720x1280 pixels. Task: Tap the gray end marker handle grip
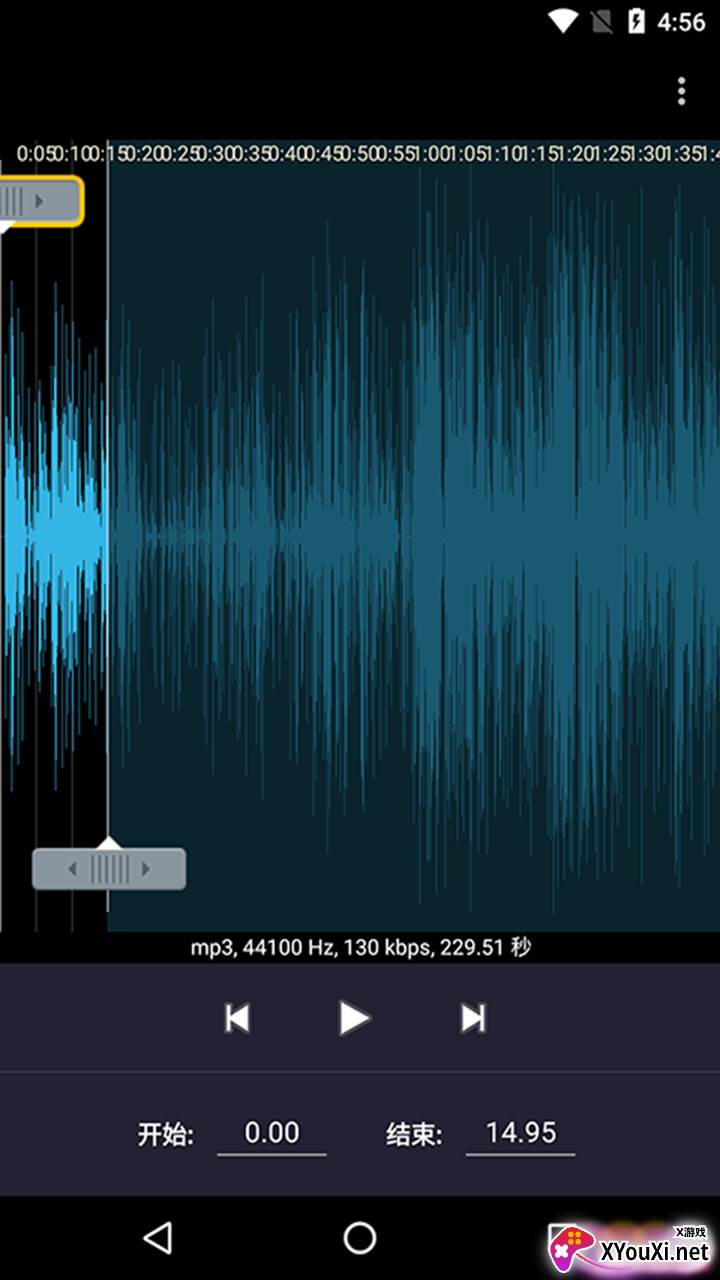pos(109,869)
